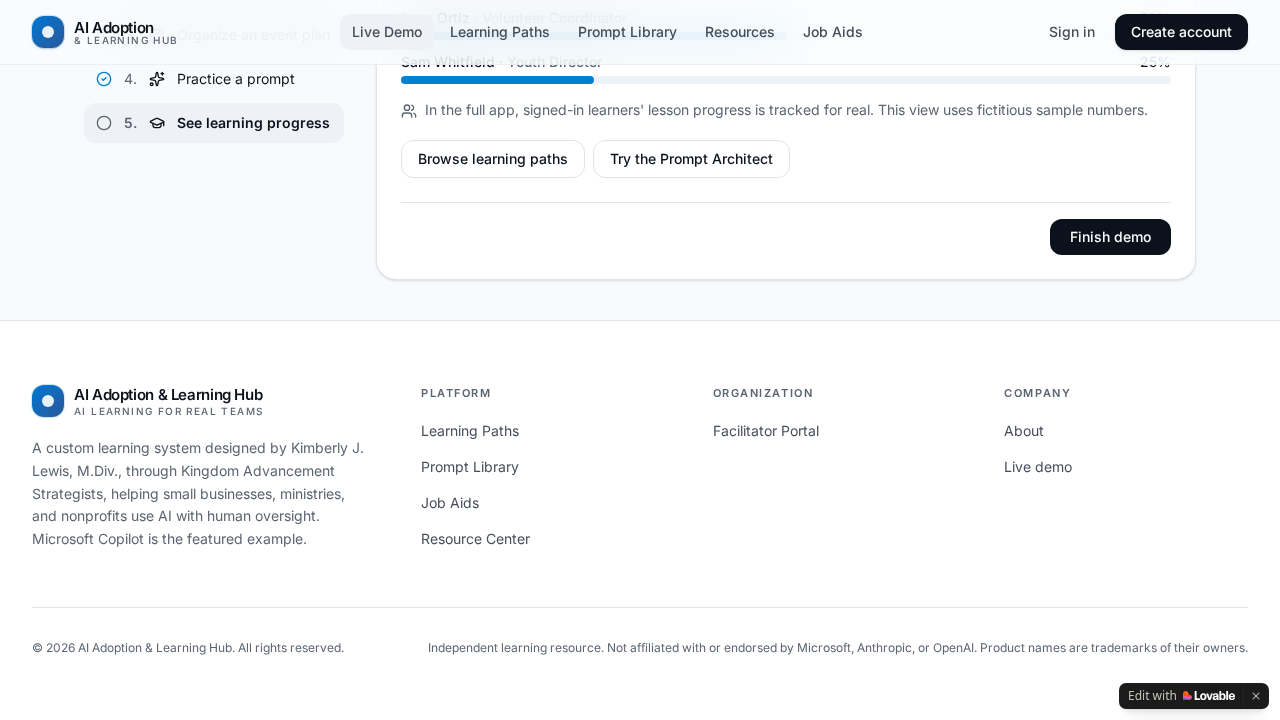This screenshot has height=720, width=1280.
Task: Click the Independent learning resource disclaimer text
Action: coord(838,648)
